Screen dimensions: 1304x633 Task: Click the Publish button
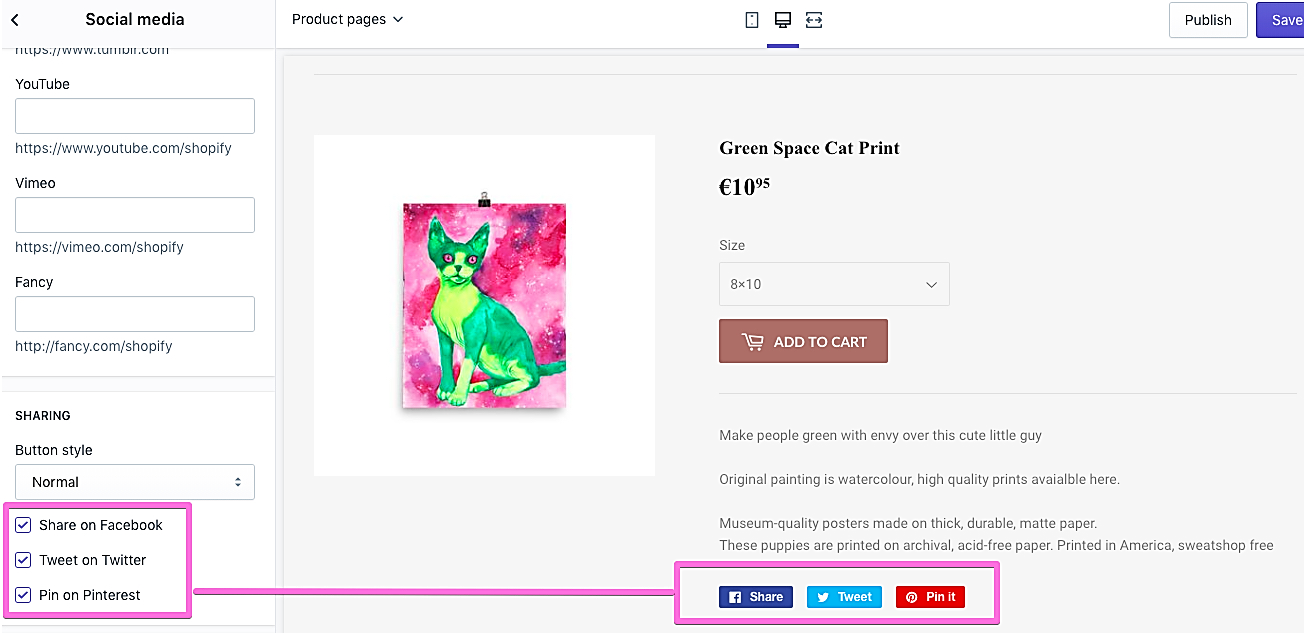click(x=1208, y=20)
